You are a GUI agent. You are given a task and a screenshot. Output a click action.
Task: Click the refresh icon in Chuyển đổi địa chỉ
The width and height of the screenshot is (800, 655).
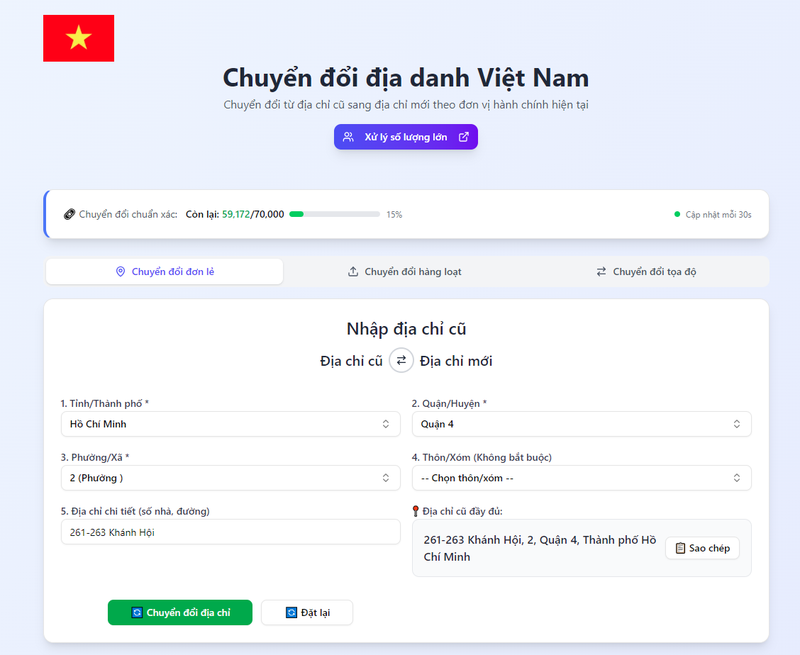[x=137, y=612]
